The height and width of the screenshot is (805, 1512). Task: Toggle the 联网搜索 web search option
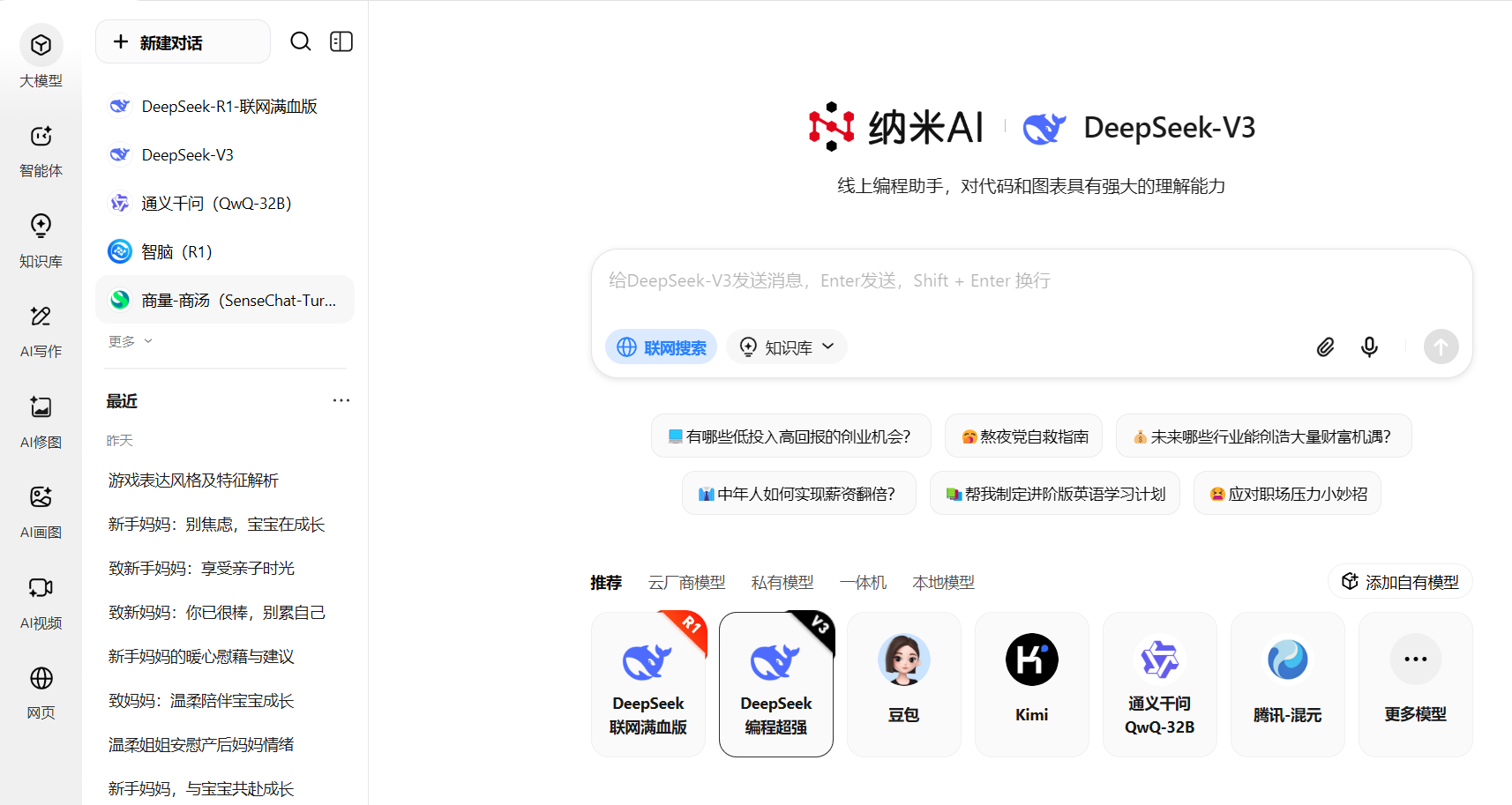point(662,347)
